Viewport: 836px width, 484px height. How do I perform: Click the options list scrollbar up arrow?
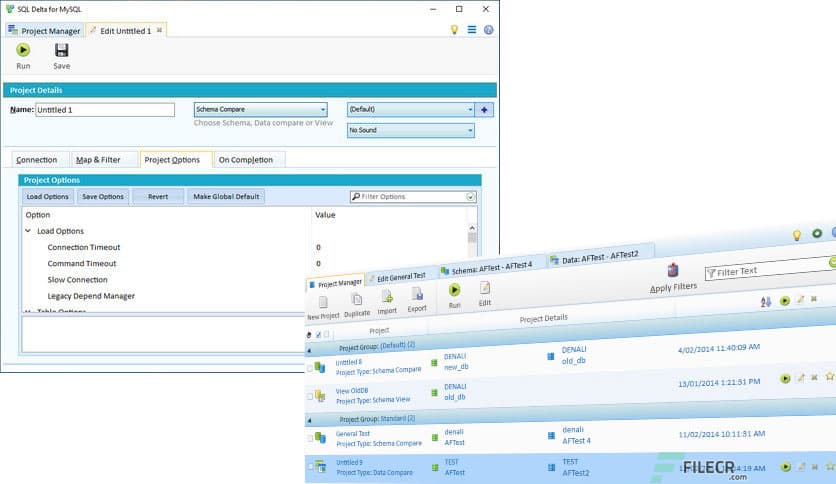(472, 228)
